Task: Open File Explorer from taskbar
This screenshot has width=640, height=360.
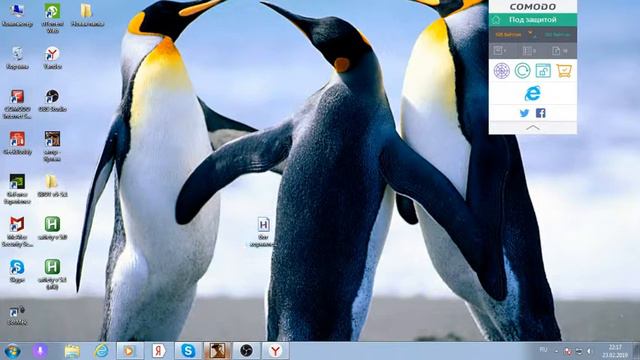Action: click(72, 351)
